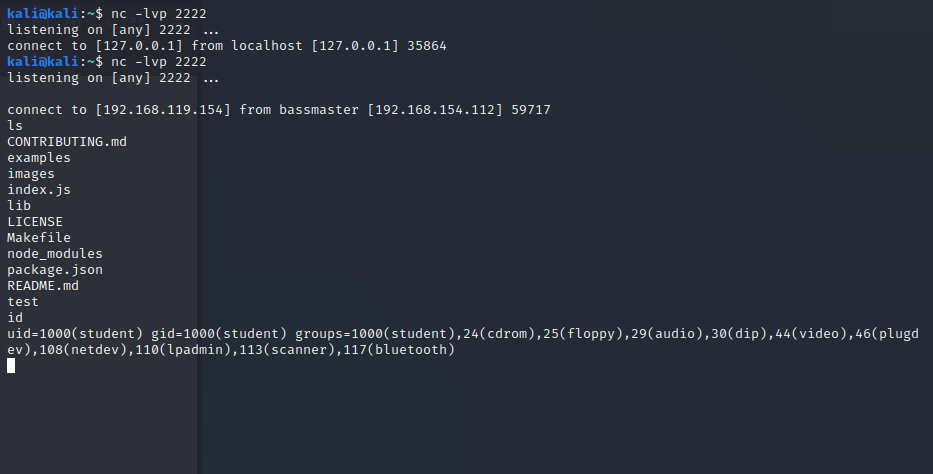The width and height of the screenshot is (933, 474).
Task: Click the README.md file name
Action: 43,285
